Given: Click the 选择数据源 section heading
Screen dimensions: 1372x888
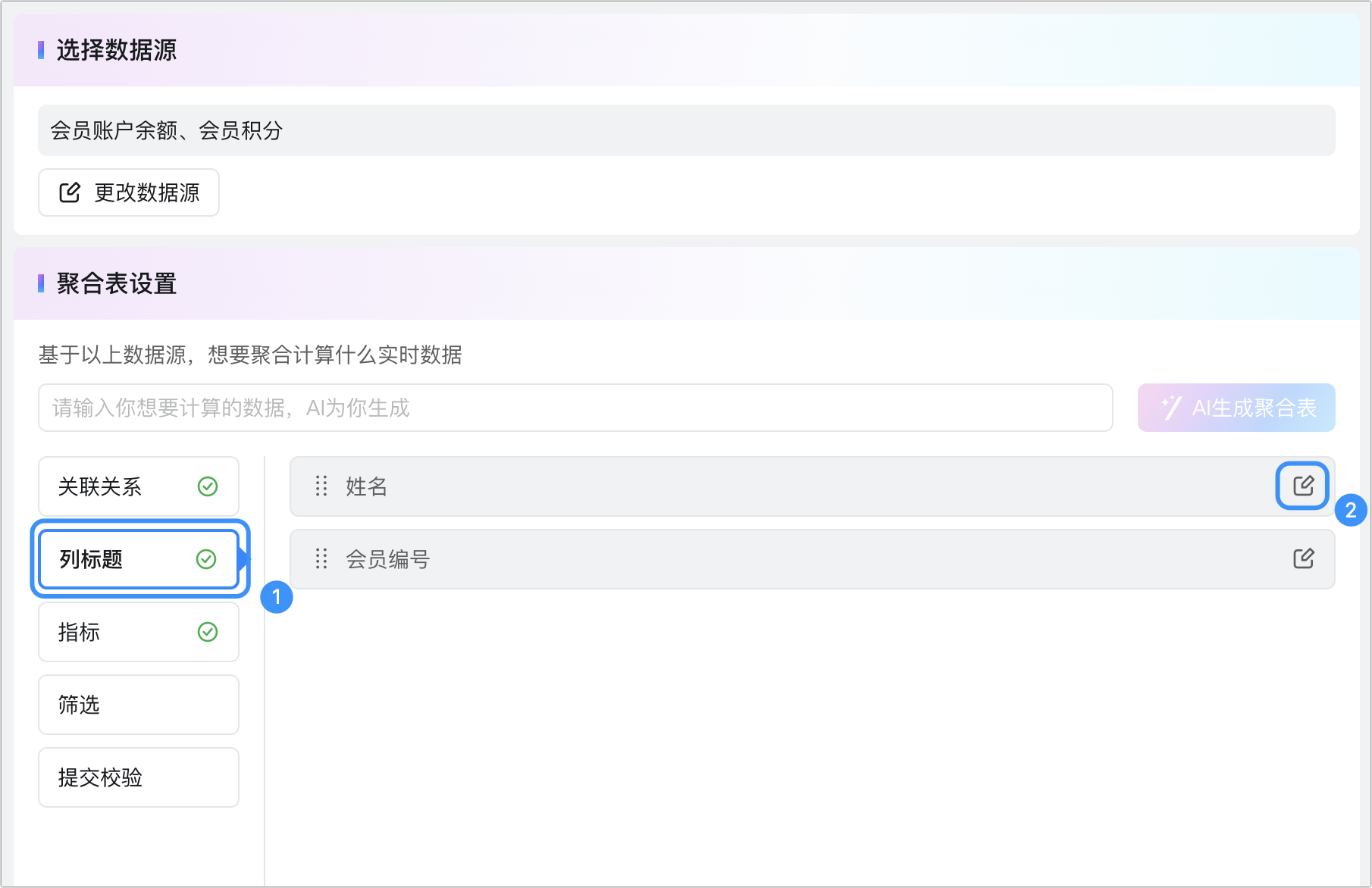Looking at the screenshot, I should tap(116, 50).
